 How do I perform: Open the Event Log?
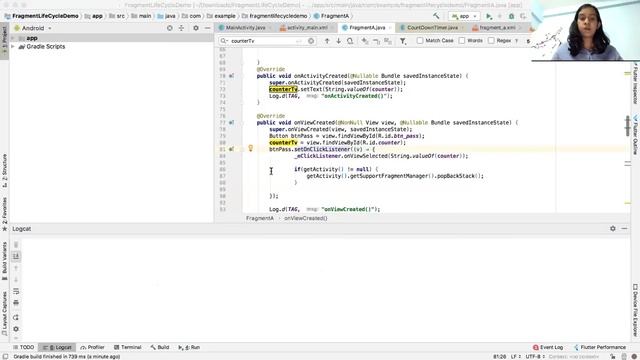point(548,347)
